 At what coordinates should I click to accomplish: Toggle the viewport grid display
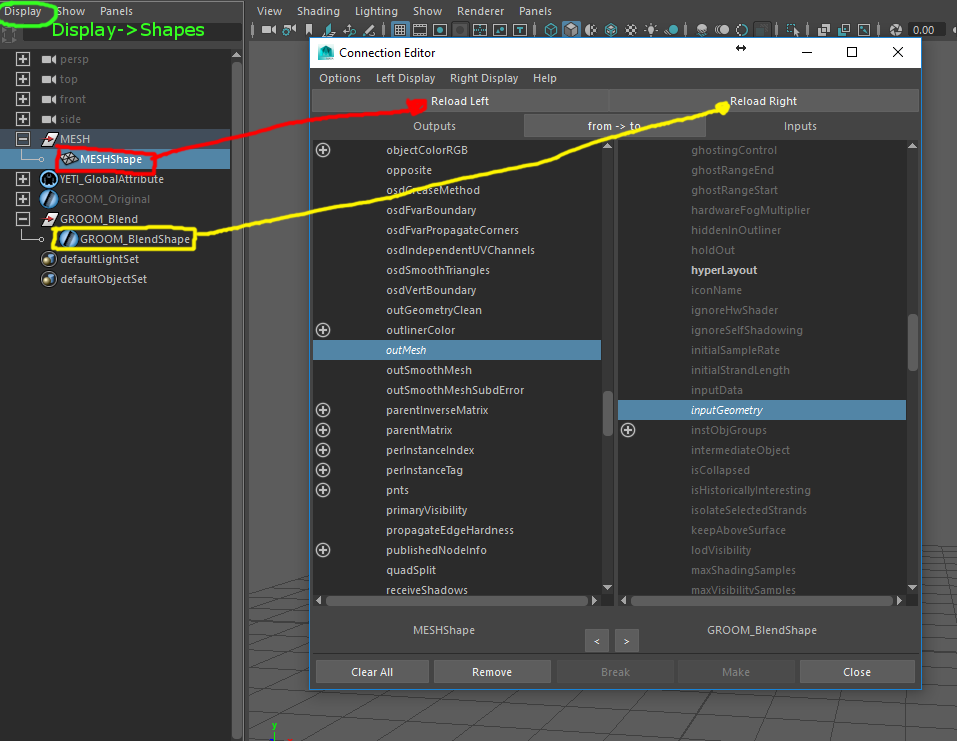[400, 30]
